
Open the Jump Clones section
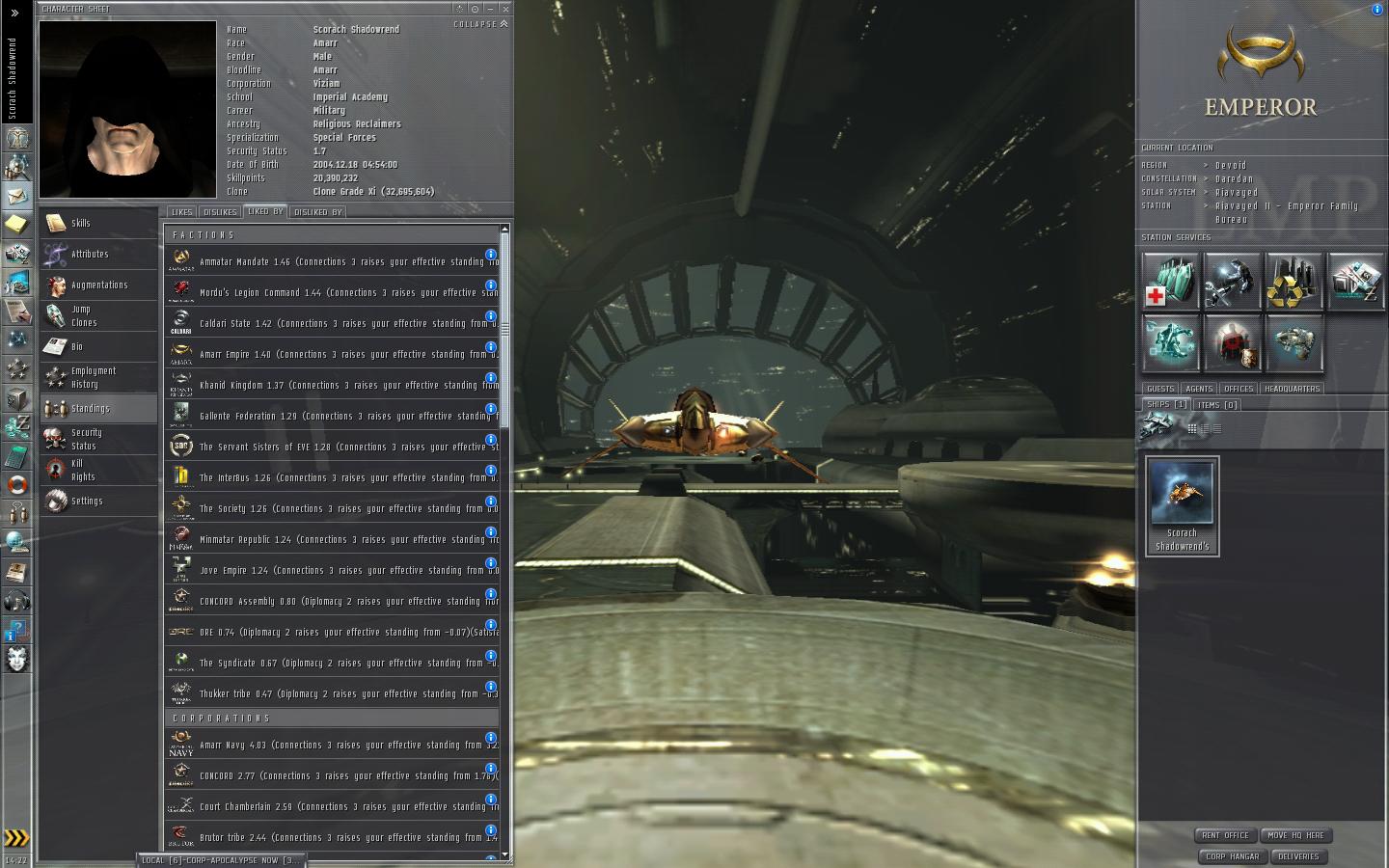(x=98, y=315)
